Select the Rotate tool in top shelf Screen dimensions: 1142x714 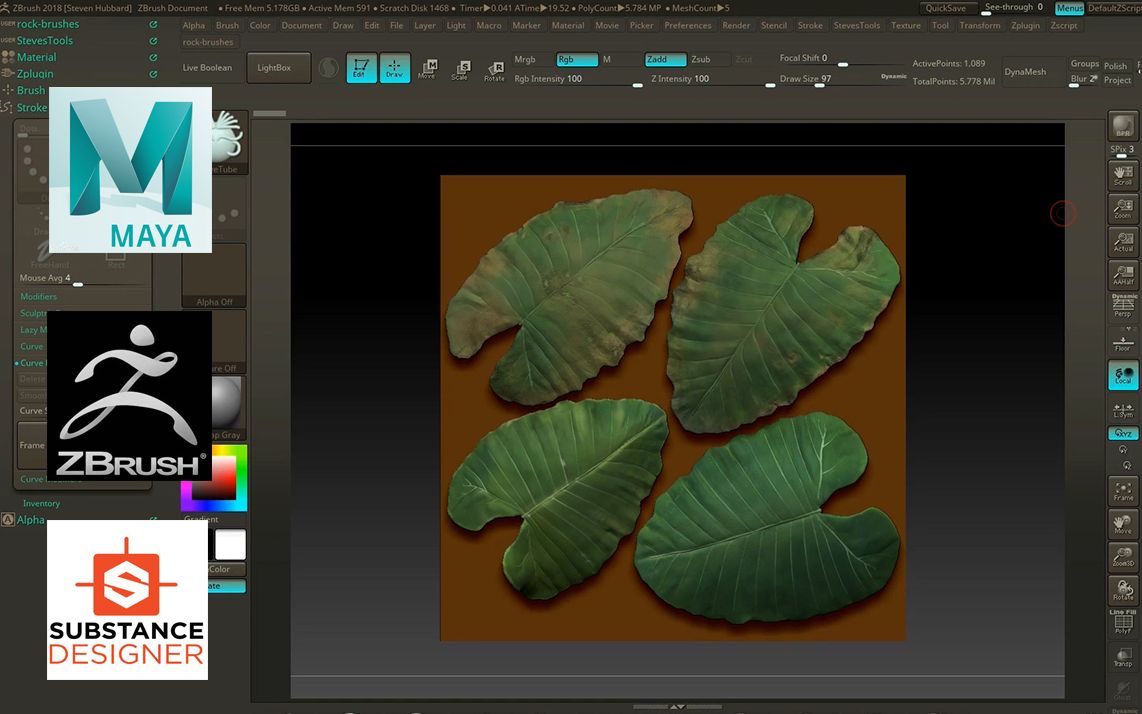495,71
